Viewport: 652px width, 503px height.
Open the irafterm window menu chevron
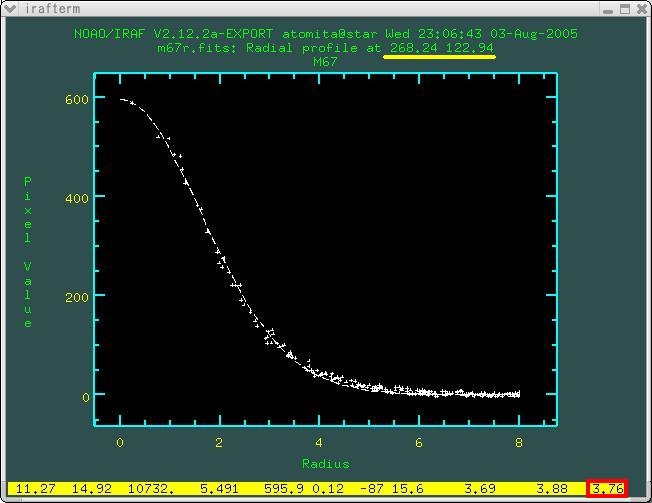pos(9,8)
